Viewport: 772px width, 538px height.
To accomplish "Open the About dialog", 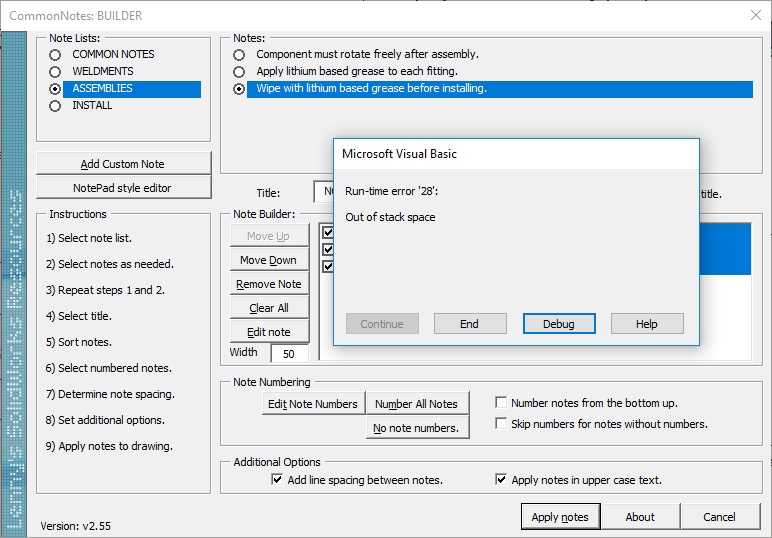I will (640, 516).
